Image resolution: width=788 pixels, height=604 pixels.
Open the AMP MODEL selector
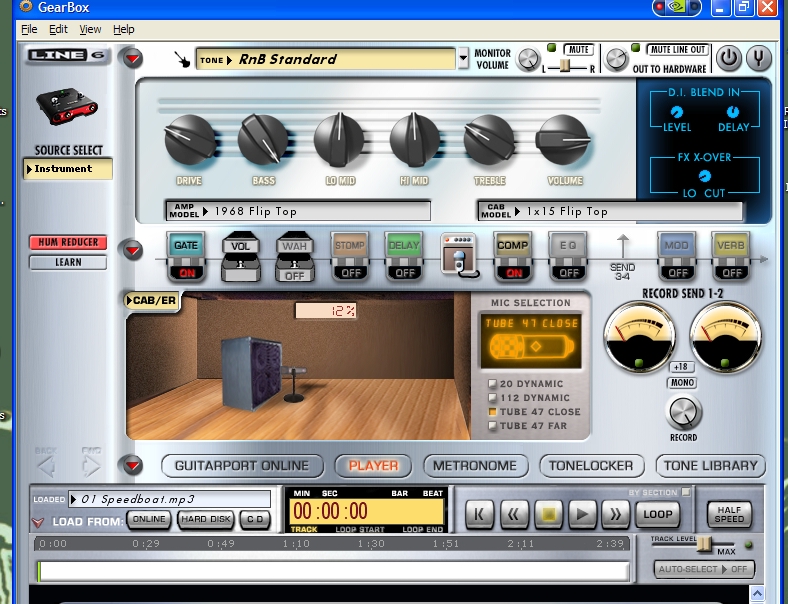pos(298,211)
